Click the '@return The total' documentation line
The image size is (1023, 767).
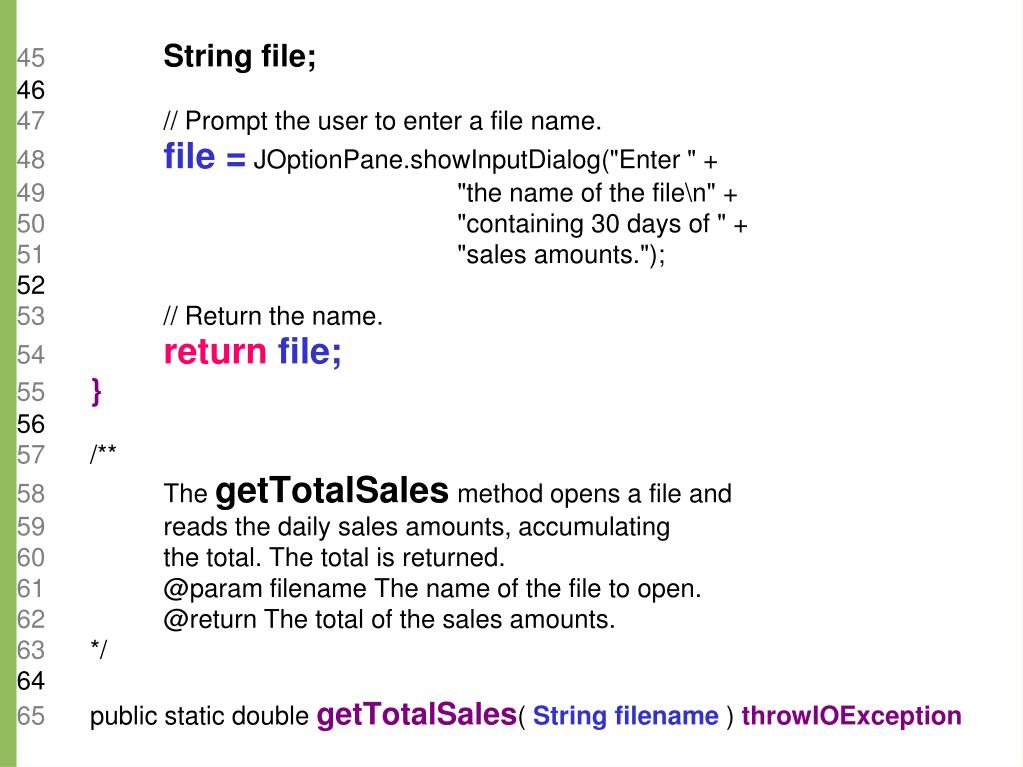pyautogui.click(x=389, y=620)
